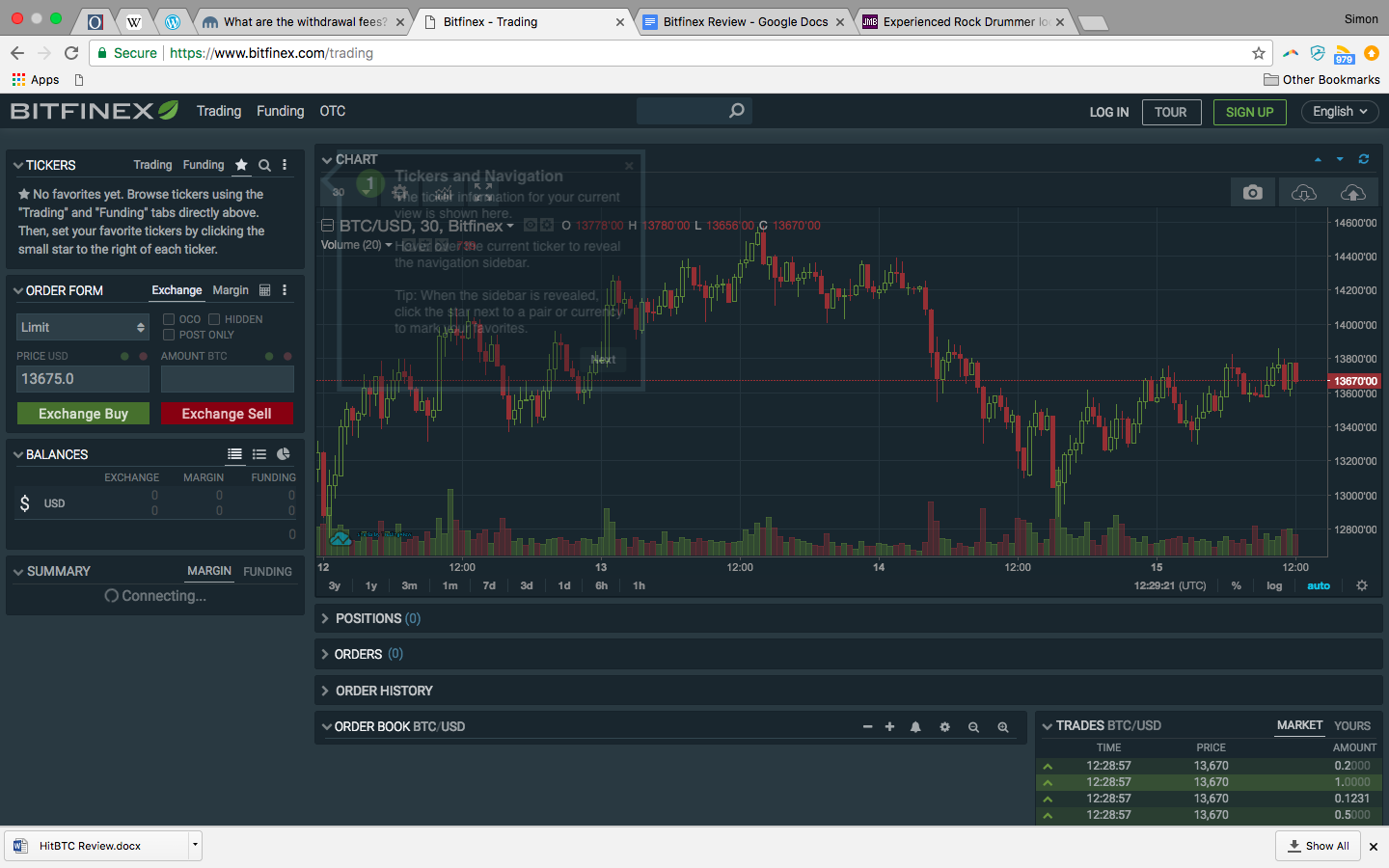
Task: Open the Limit order type dropdown
Action: point(83,327)
